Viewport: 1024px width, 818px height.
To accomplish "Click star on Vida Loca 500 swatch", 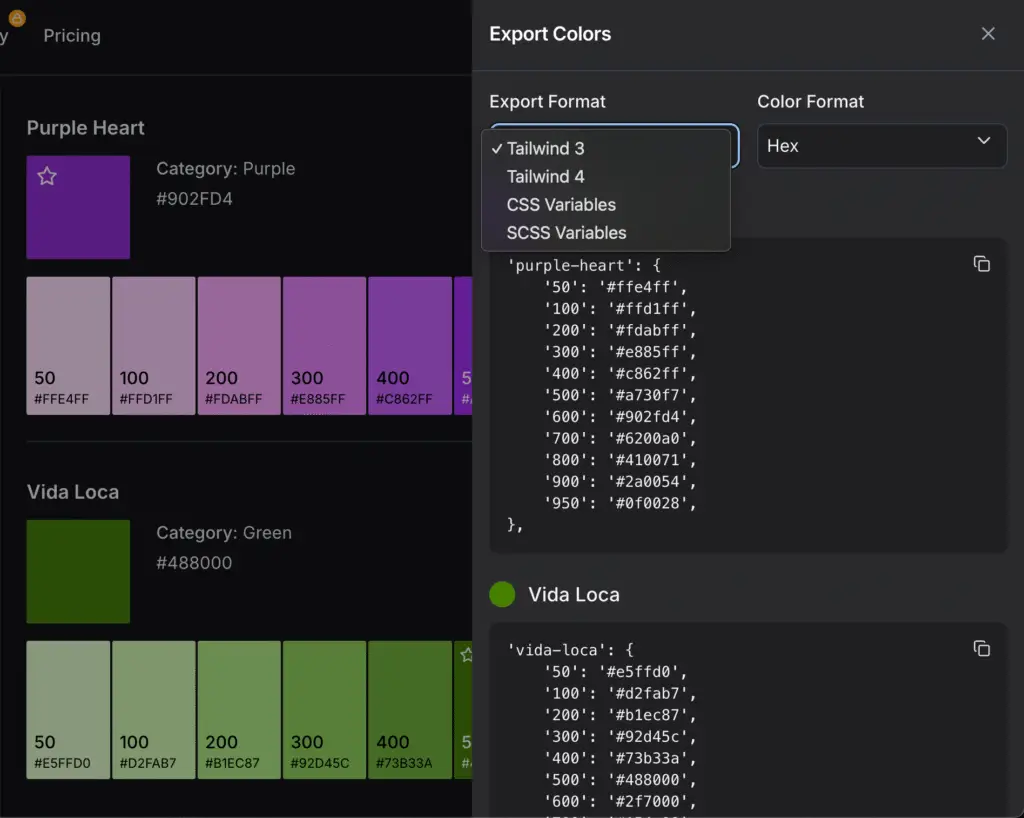I will [x=466, y=655].
